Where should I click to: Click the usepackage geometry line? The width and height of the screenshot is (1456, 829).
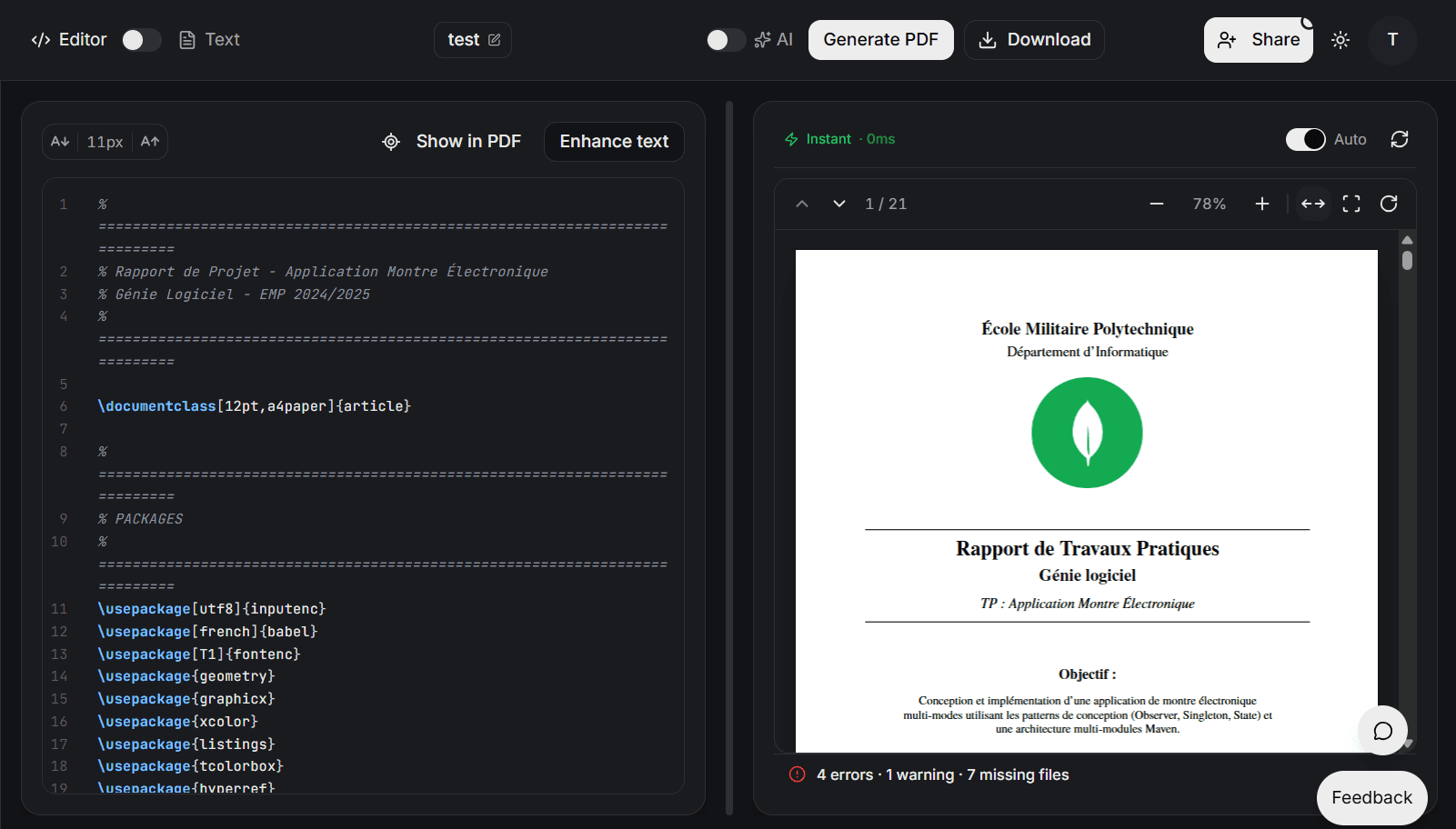[186, 676]
